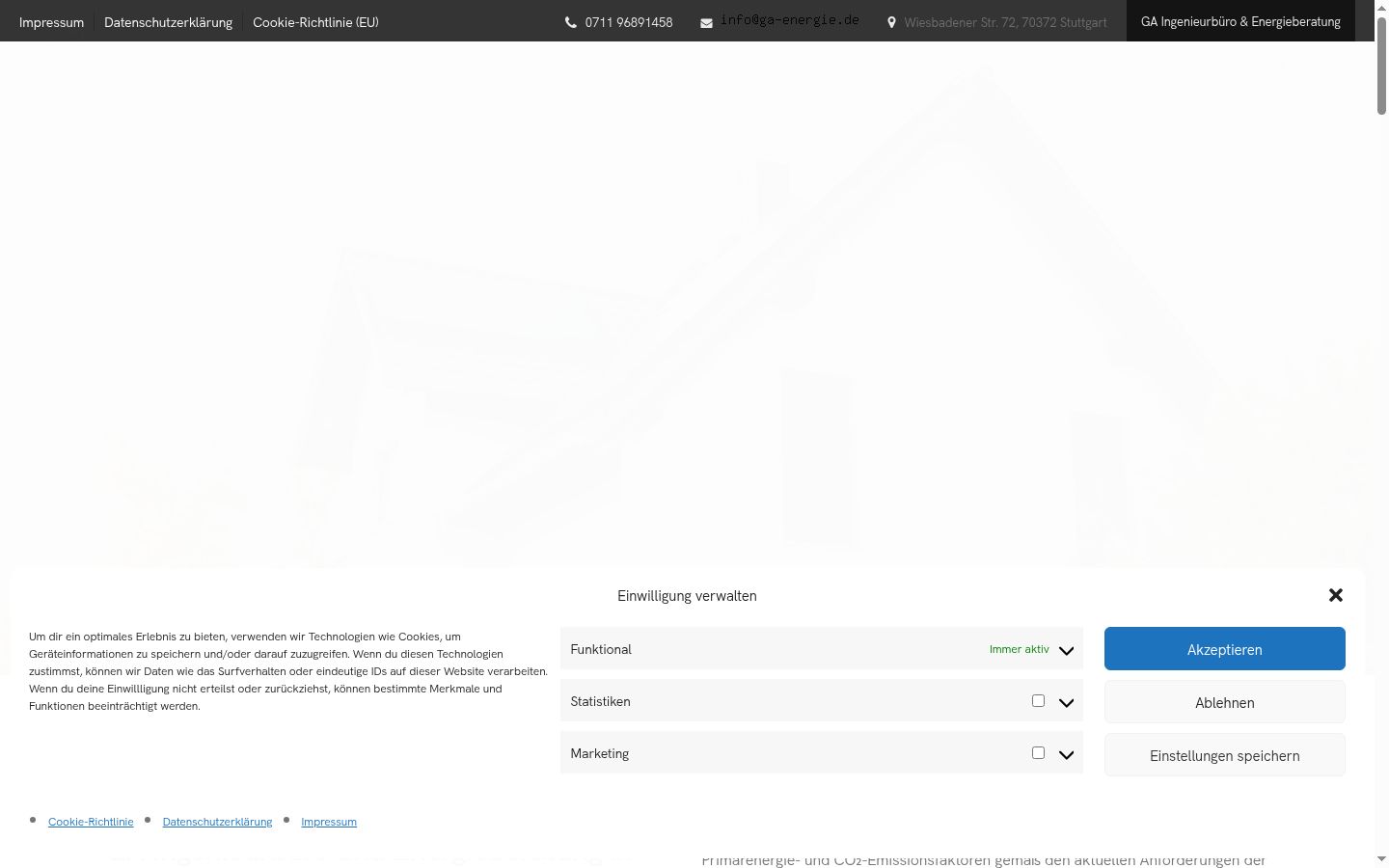Open Cookie-Richtlinie (EU) in the top menu
This screenshot has height=868, width=1389.
point(315,22)
